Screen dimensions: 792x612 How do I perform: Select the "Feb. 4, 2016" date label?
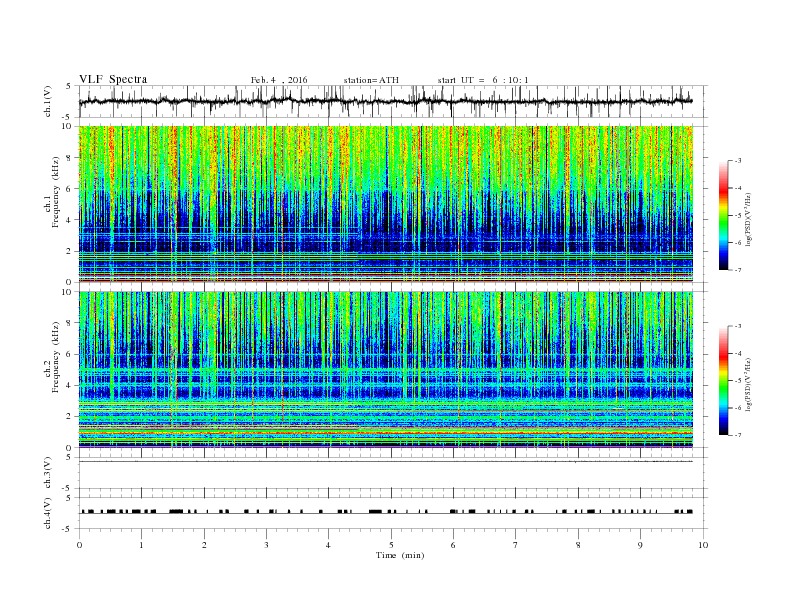[x=279, y=80]
